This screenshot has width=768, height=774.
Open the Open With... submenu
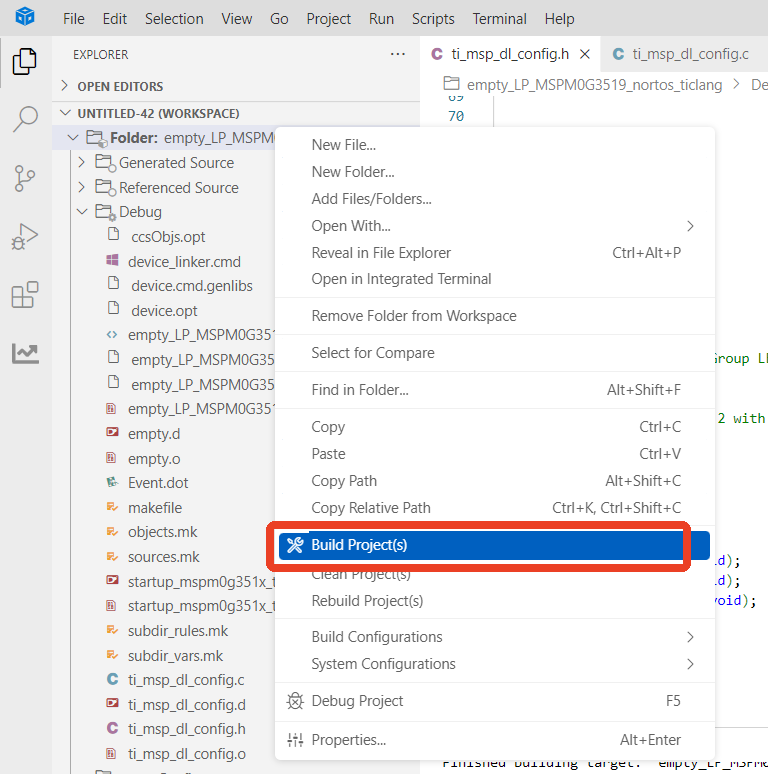point(495,226)
